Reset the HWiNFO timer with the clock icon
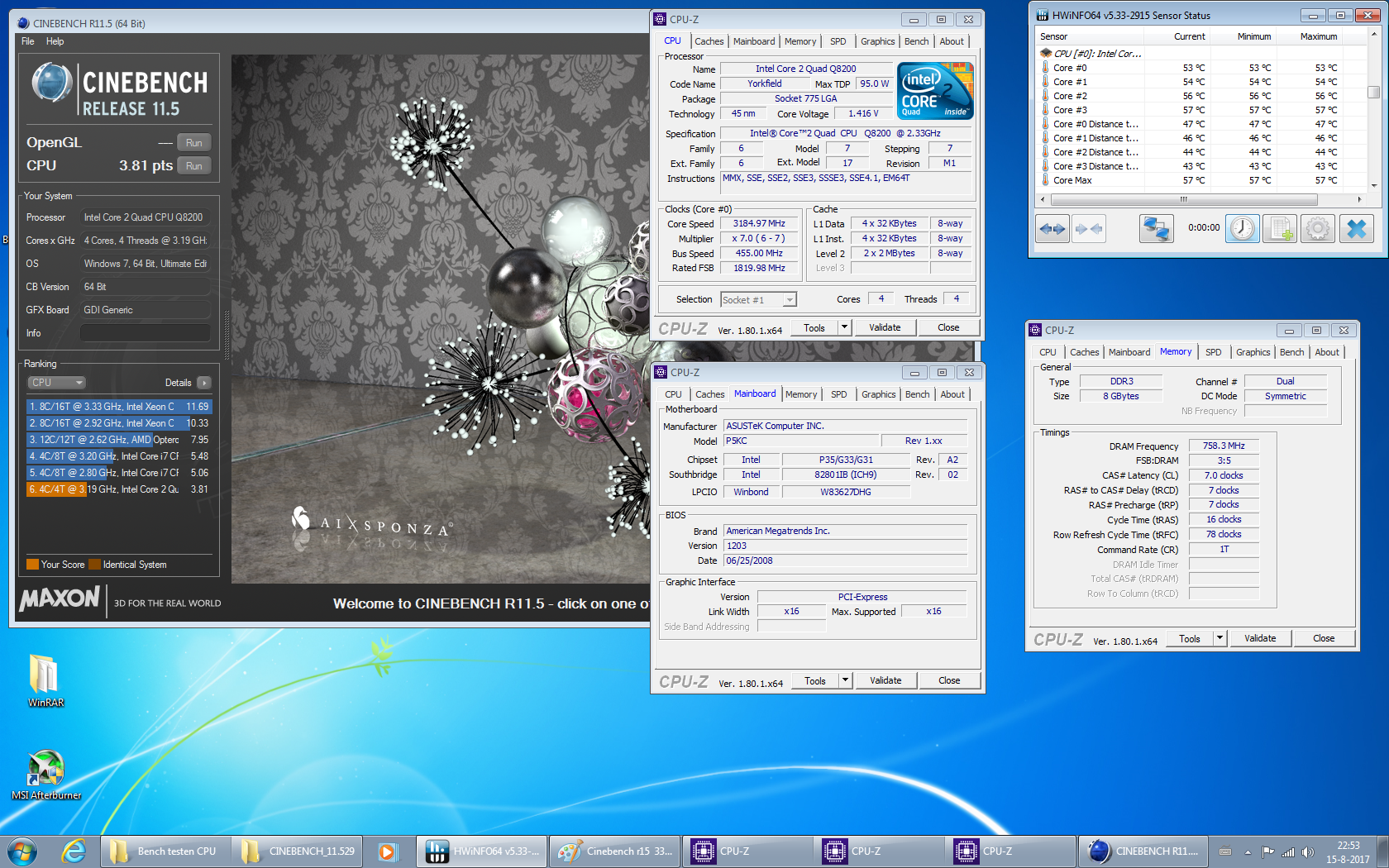Screen dimensions: 1389x868 [1242, 229]
